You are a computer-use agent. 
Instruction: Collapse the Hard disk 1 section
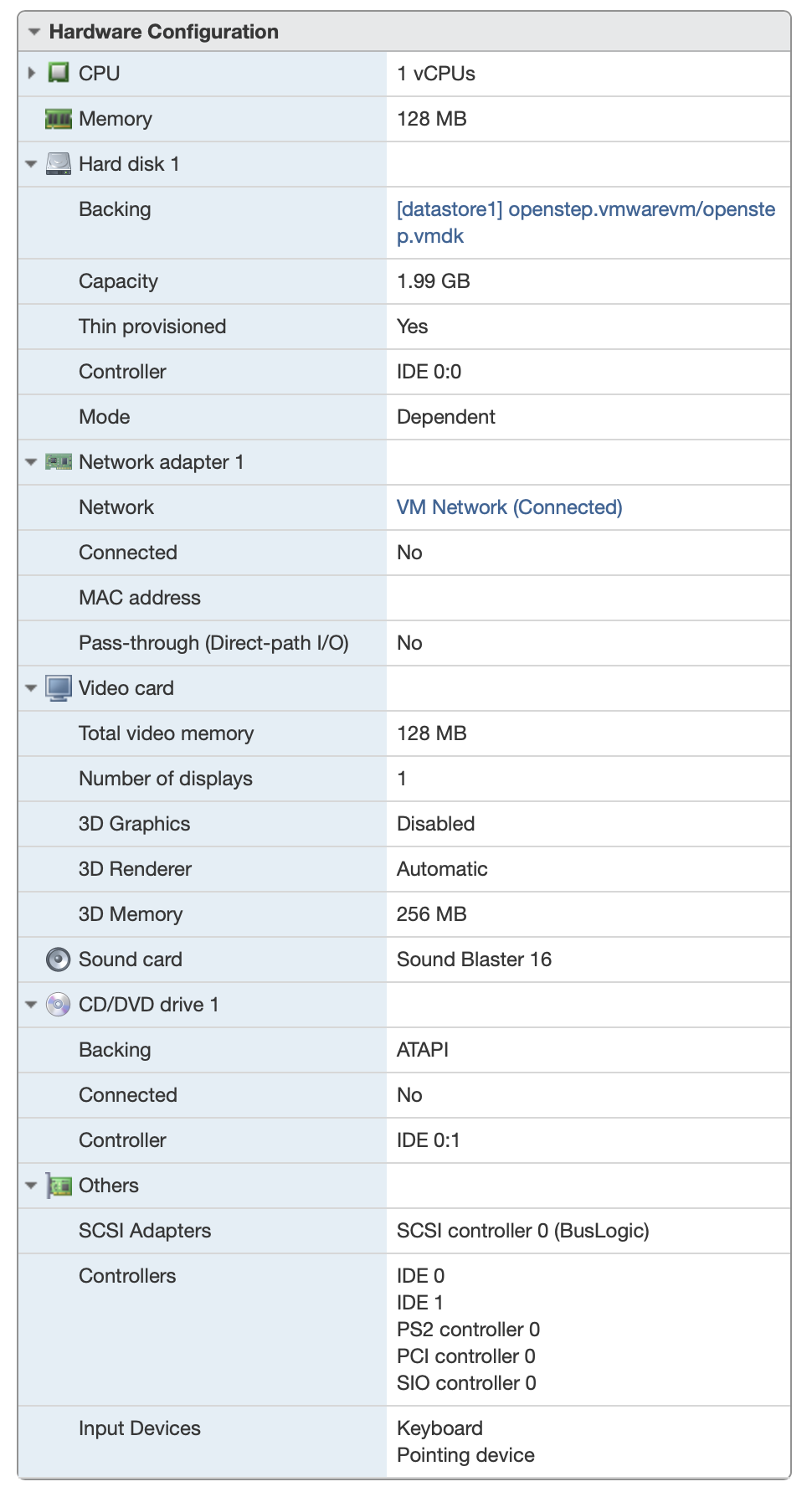point(32,164)
